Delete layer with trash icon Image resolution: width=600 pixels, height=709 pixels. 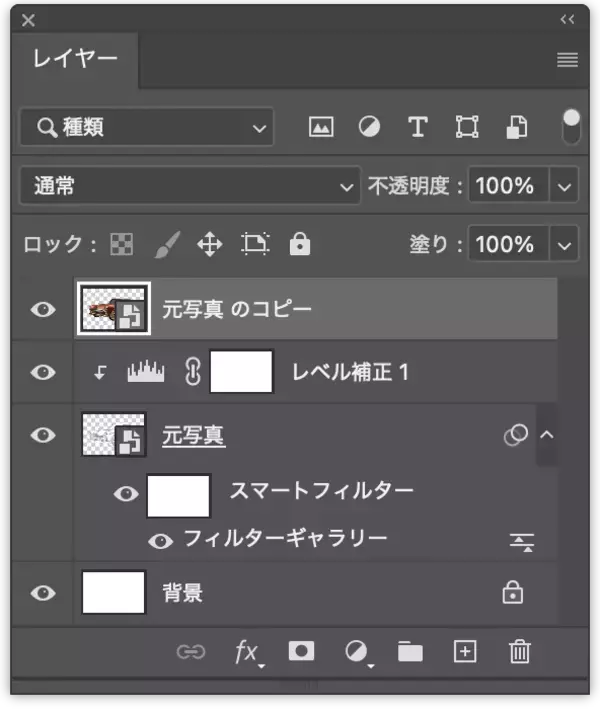(x=520, y=652)
